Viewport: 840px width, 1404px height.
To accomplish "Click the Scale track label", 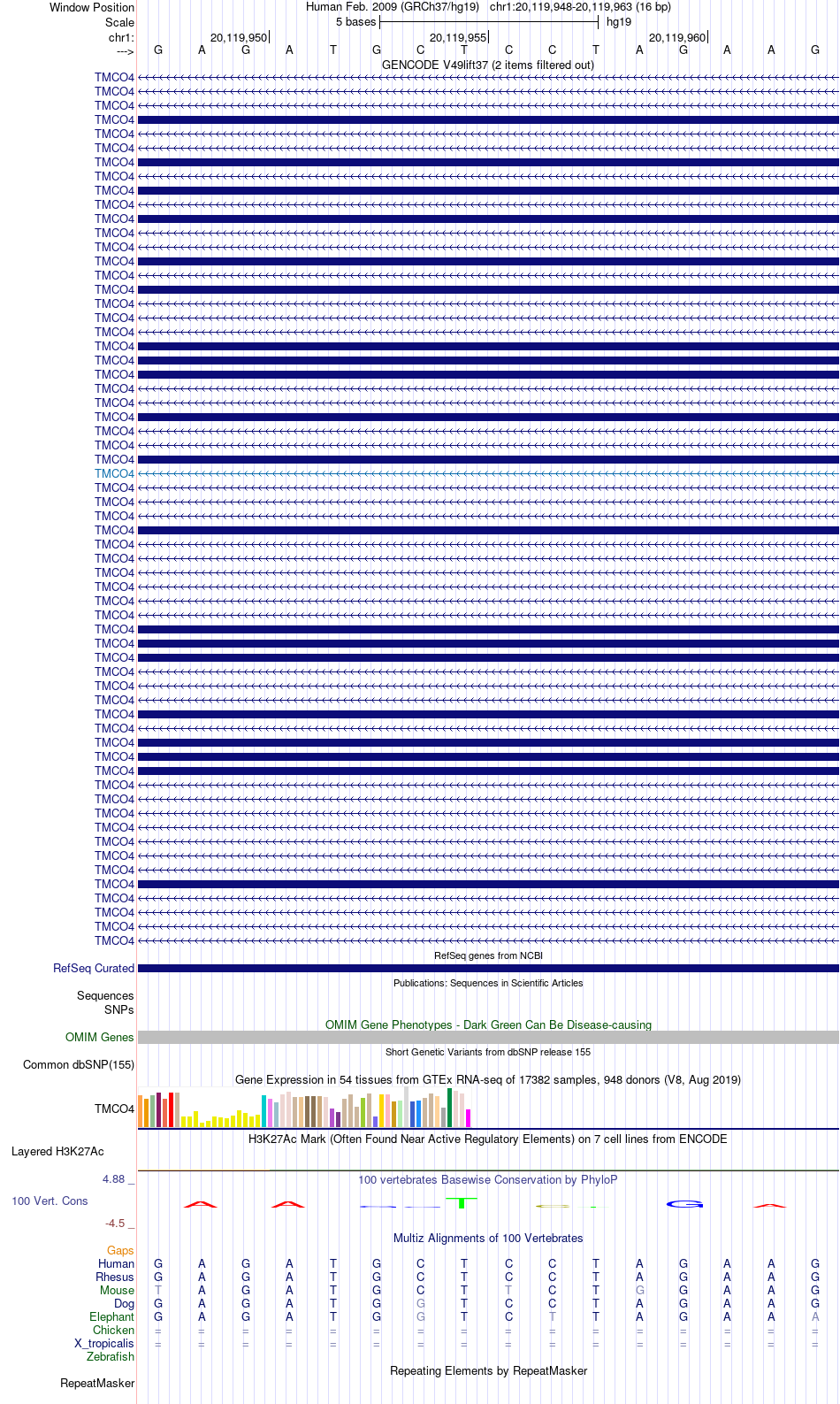I will [x=119, y=22].
